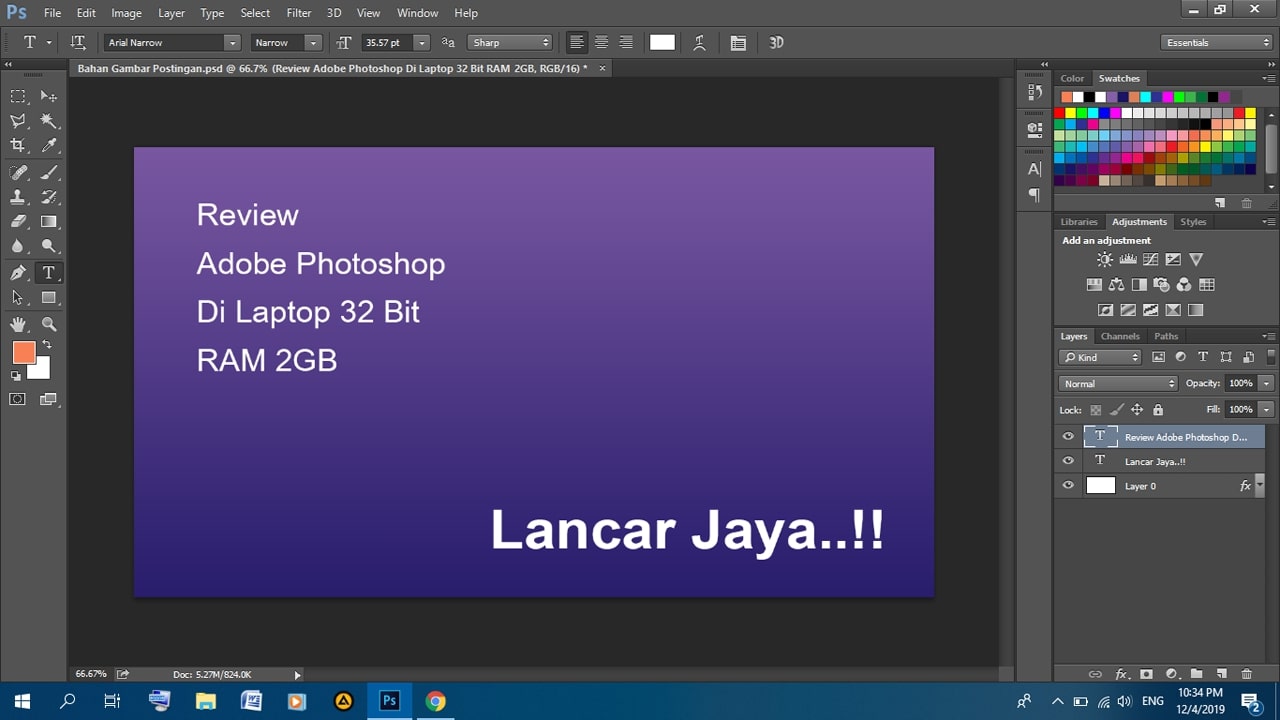Open the Filter menu
This screenshot has height=720, width=1280.
click(x=299, y=13)
